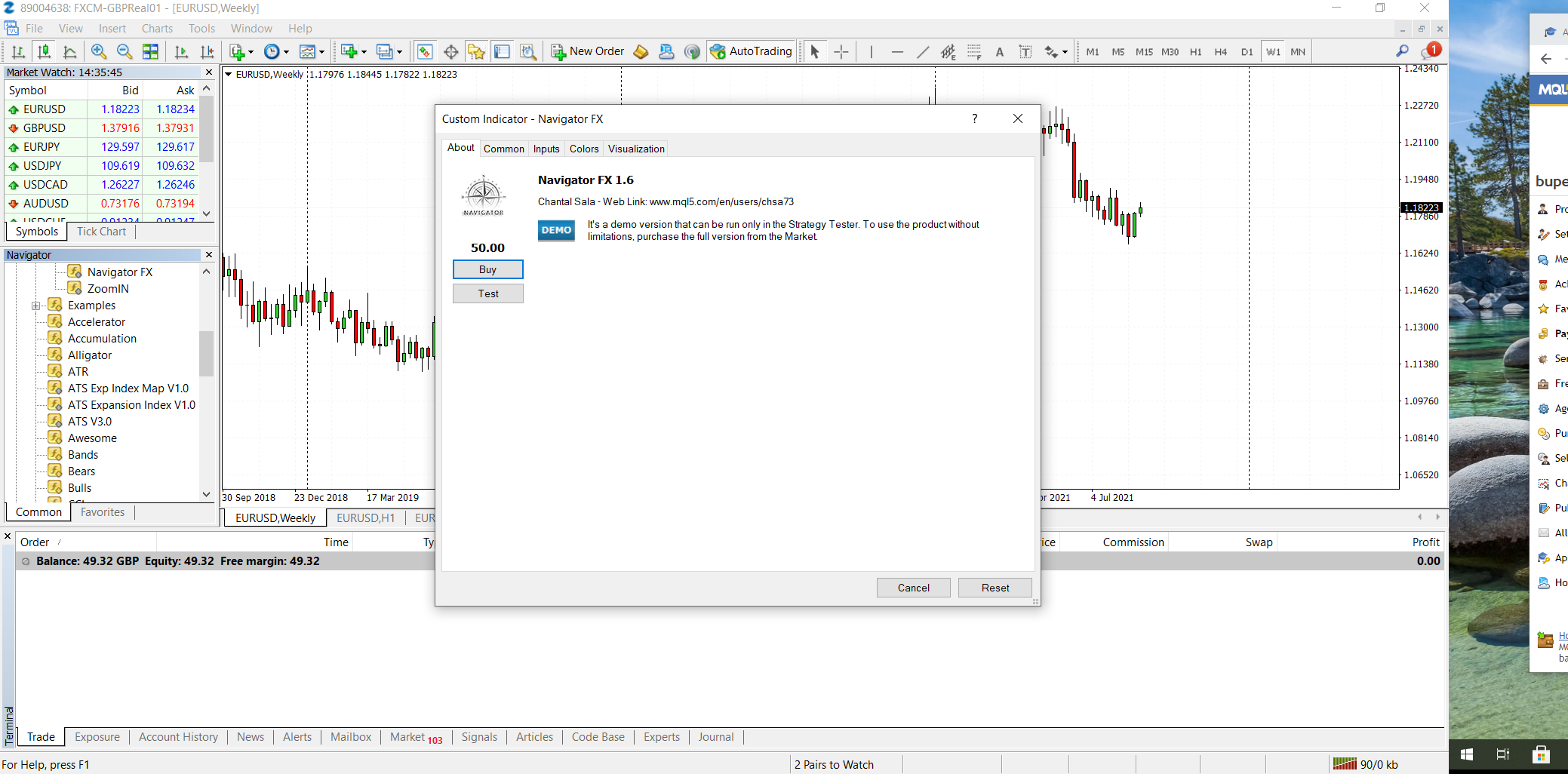Open Windows Task View
The height and width of the screenshot is (774, 1568).
1502,754
